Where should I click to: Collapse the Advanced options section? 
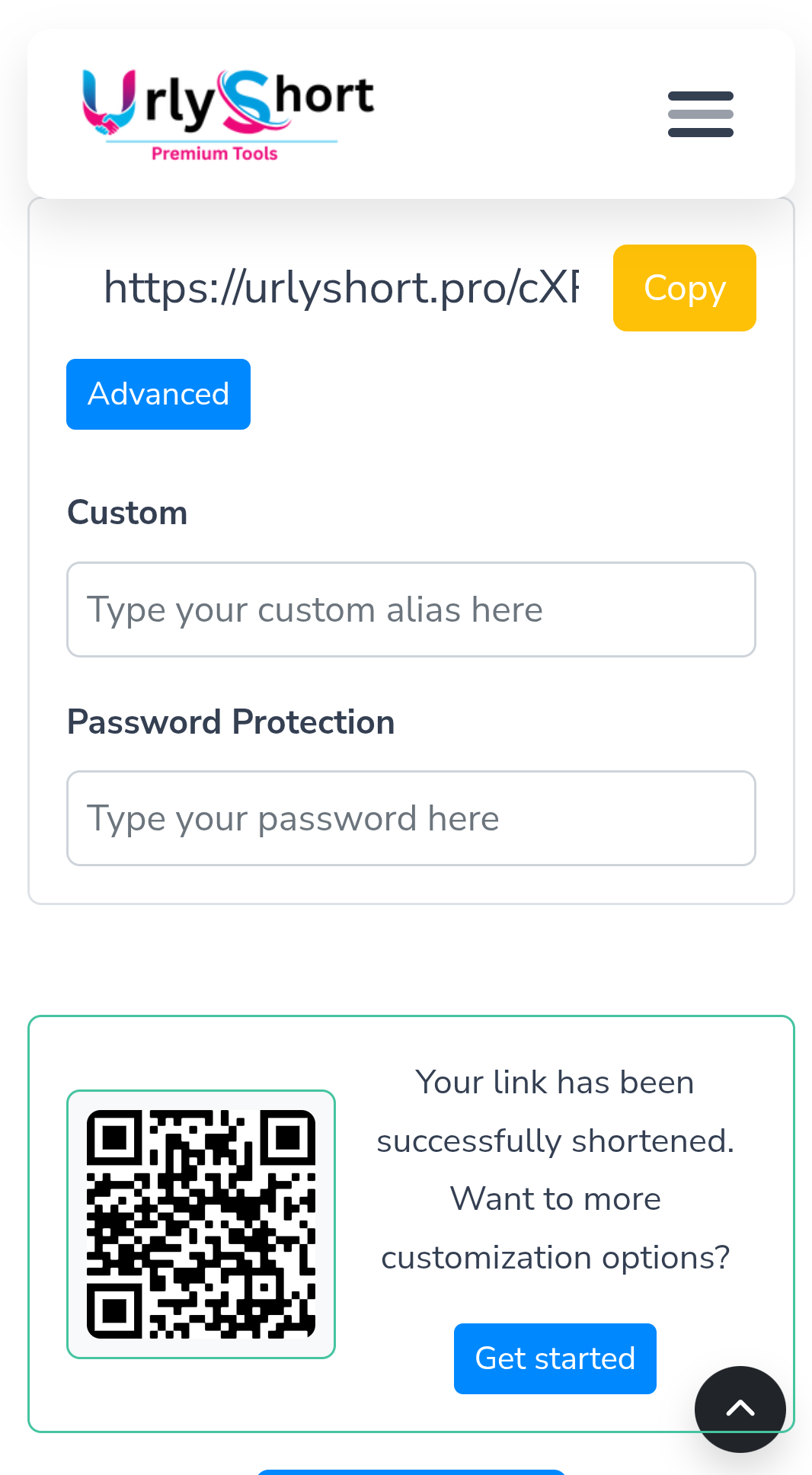click(158, 395)
